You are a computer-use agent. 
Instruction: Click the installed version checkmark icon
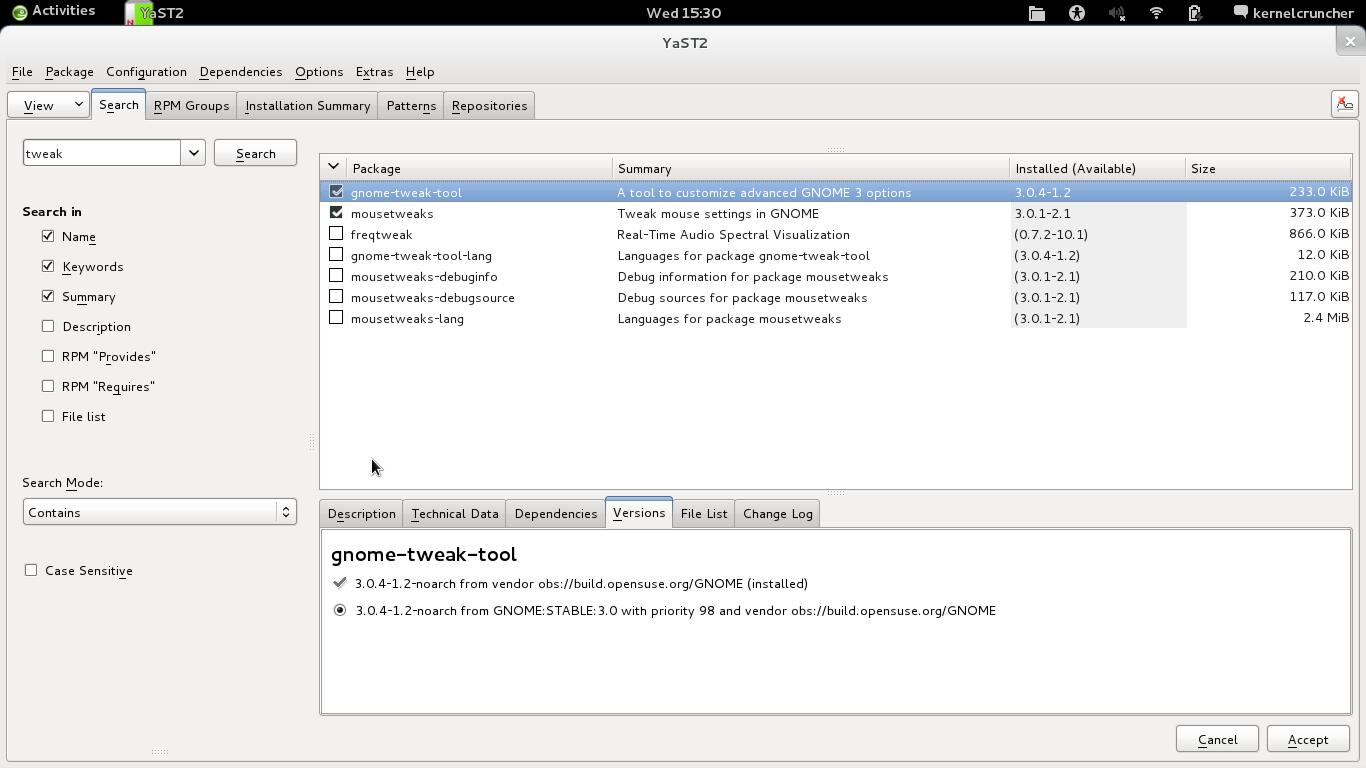tap(340, 583)
